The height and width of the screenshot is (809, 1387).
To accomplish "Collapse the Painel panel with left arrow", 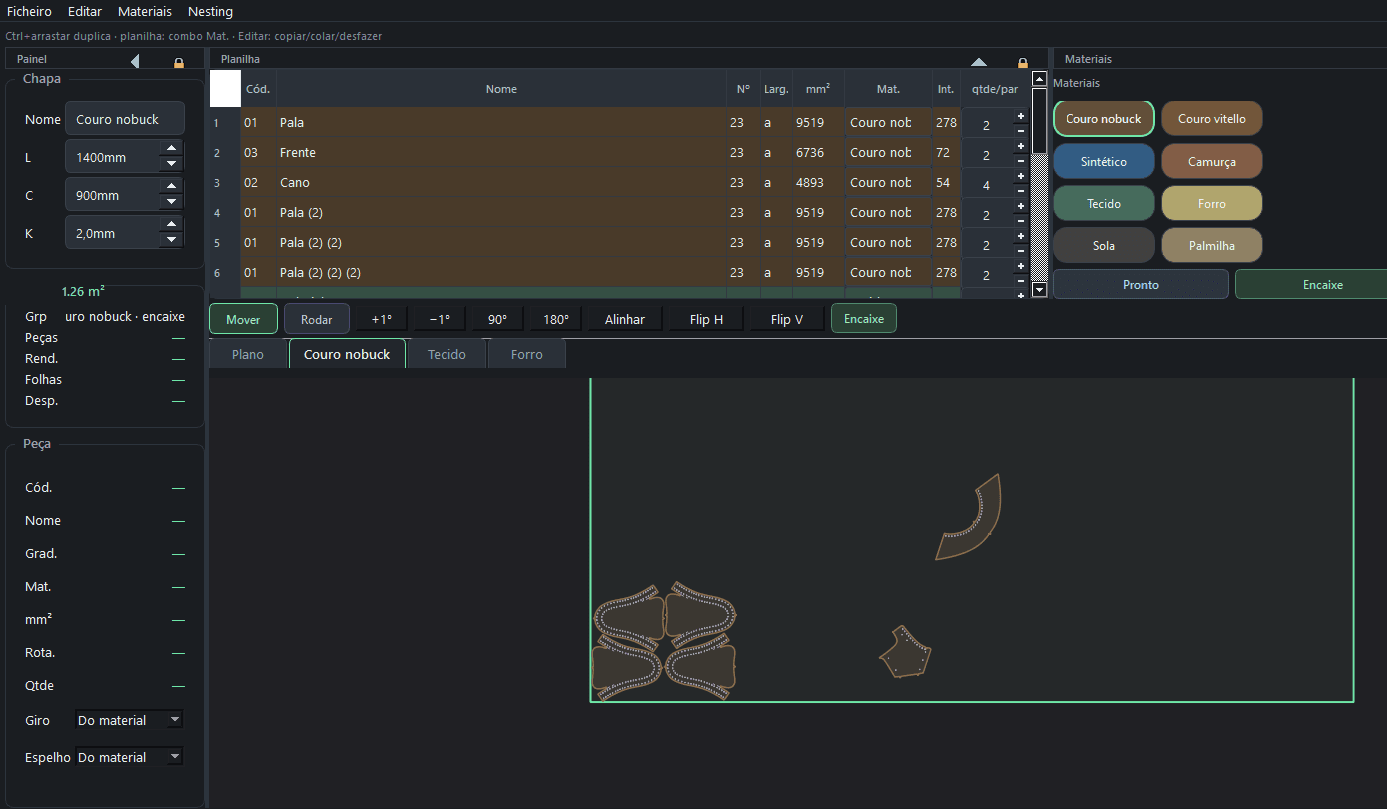I will pos(135,61).
